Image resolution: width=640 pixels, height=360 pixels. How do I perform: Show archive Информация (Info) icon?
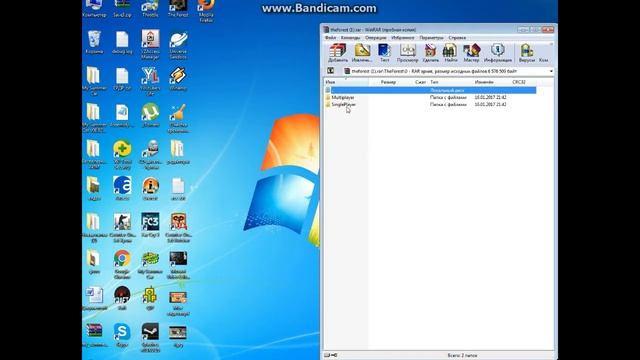[x=498, y=53]
